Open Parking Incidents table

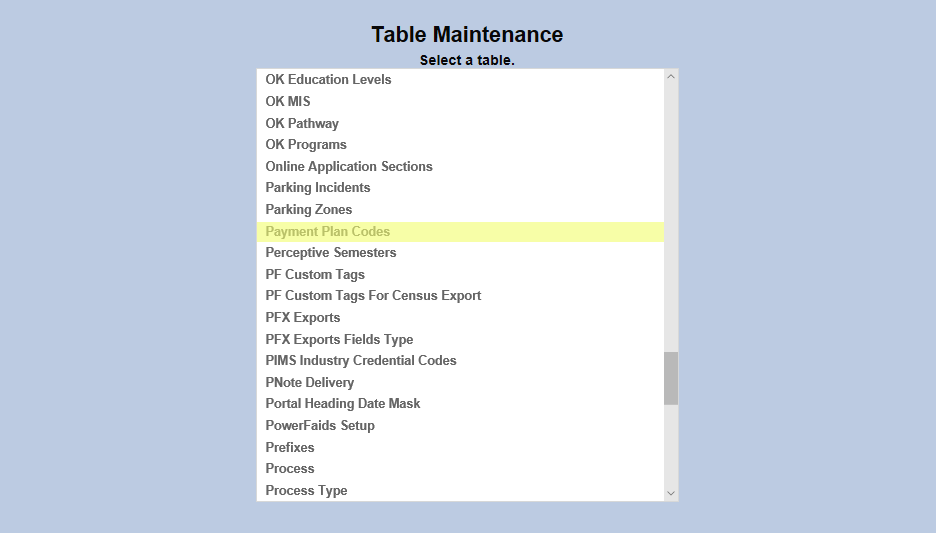[318, 188]
